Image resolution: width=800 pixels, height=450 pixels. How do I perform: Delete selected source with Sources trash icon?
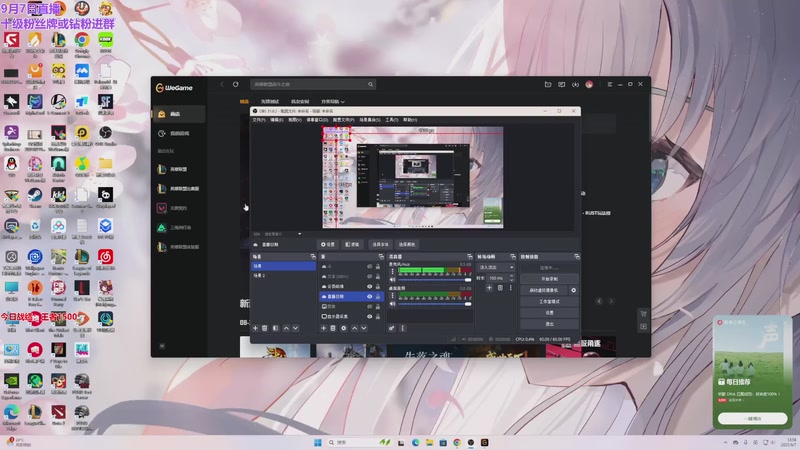(333, 328)
